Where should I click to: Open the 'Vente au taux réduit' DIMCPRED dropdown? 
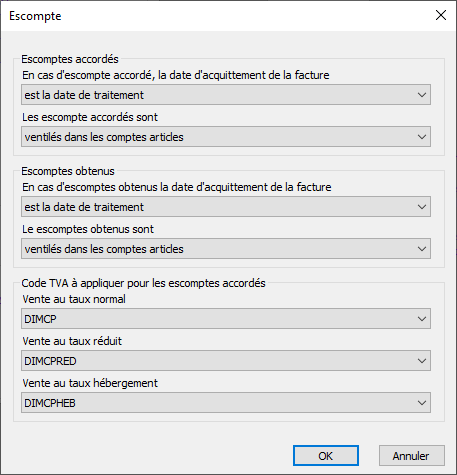click(x=226, y=361)
